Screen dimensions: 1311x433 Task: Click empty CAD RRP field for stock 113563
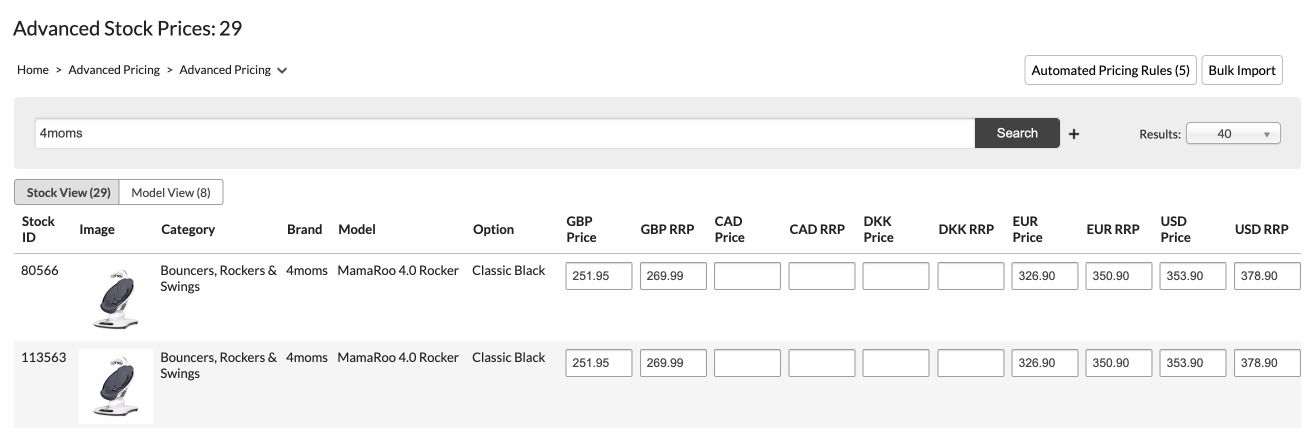tap(822, 363)
